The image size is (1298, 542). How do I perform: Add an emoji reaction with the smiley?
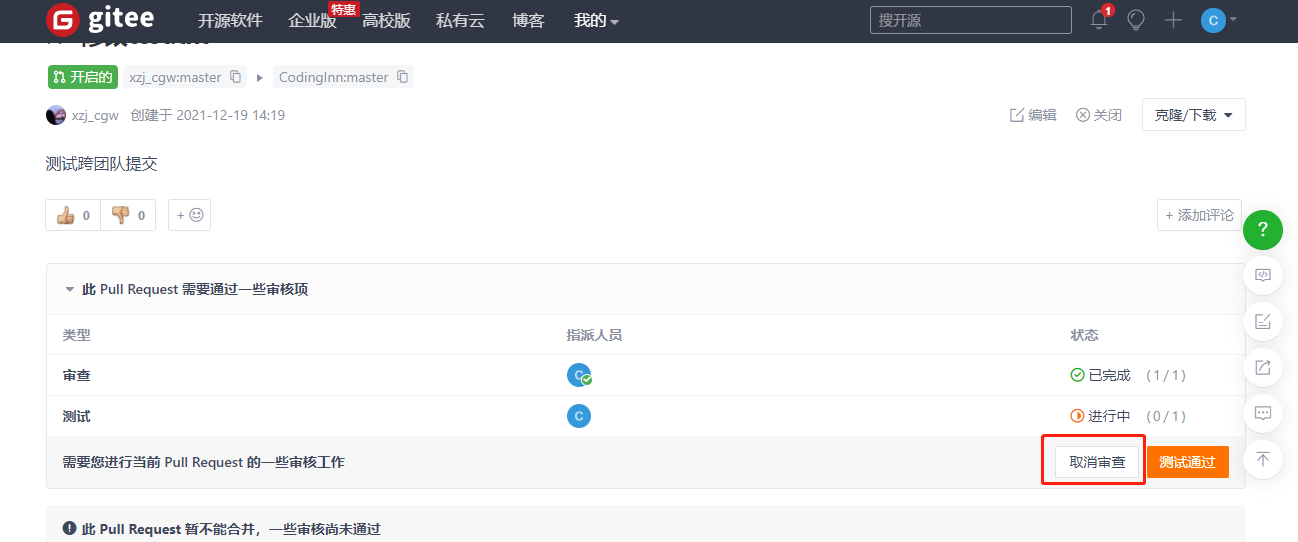point(189,215)
